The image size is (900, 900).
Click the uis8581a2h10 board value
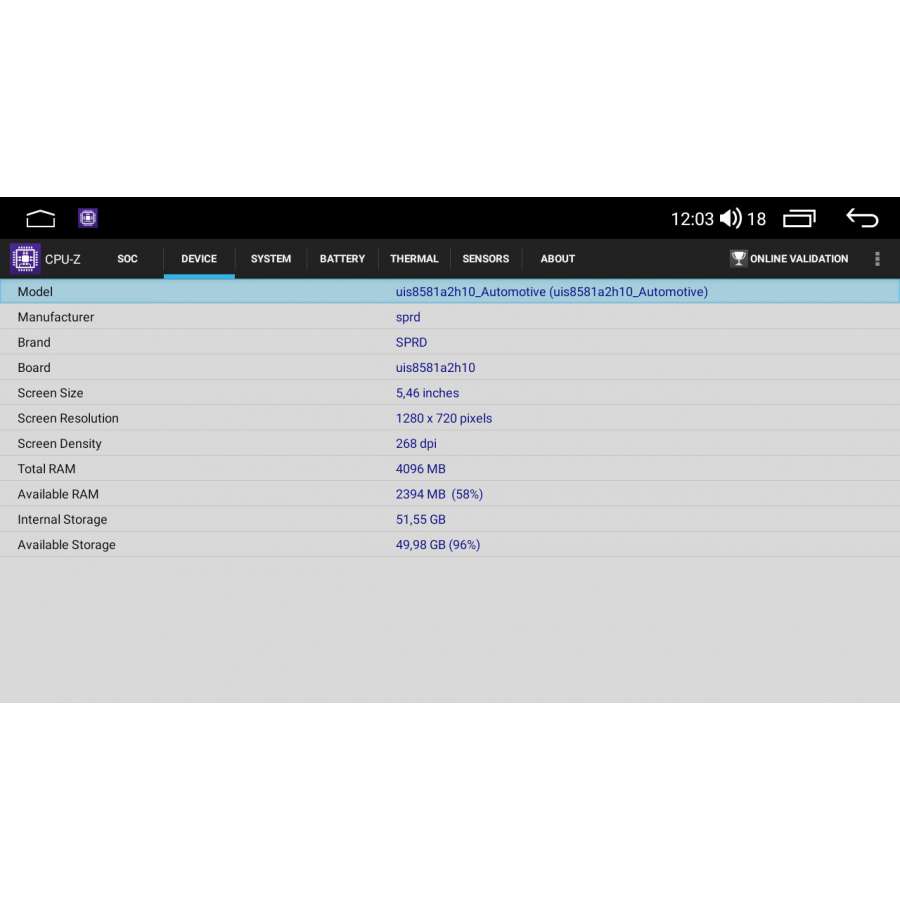436,367
